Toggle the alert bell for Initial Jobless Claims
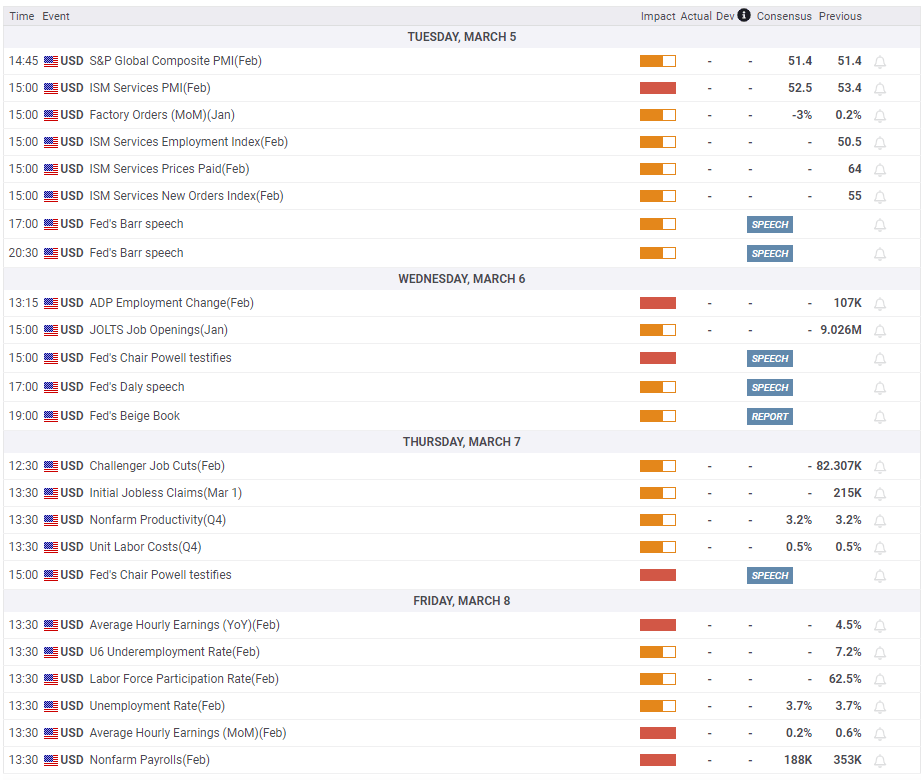The height and width of the screenshot is (780, 924). [880, 494]
